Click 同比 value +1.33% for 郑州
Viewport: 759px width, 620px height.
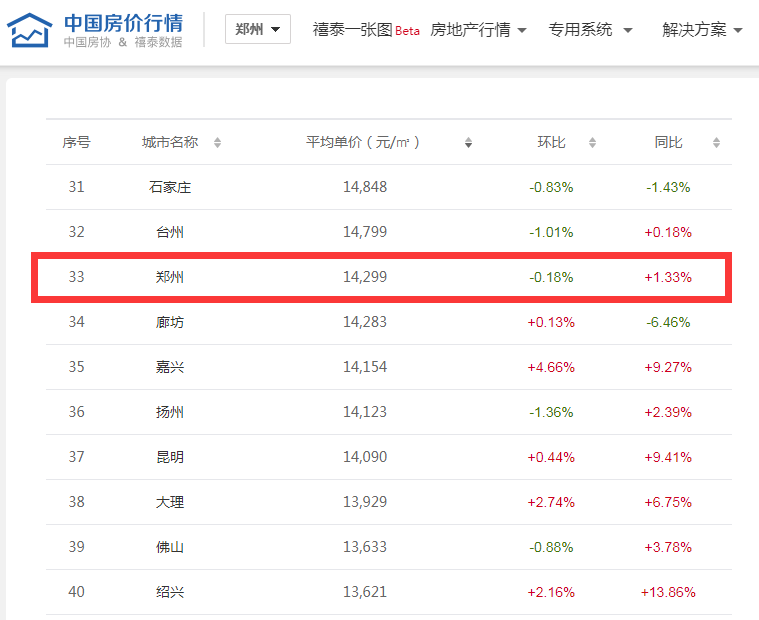pos(668,277)
